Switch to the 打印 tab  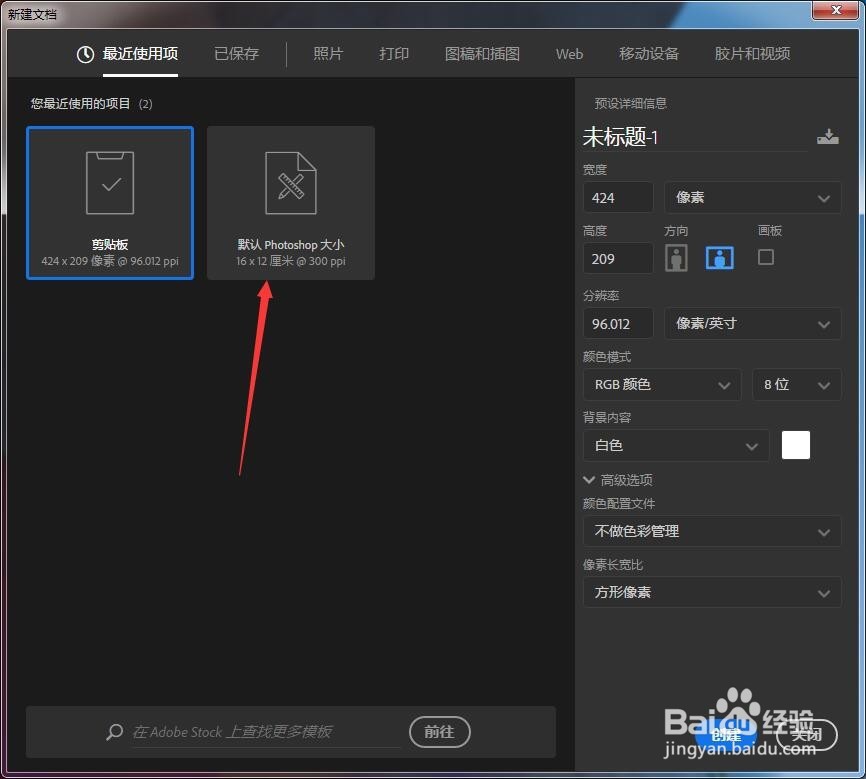394,54
